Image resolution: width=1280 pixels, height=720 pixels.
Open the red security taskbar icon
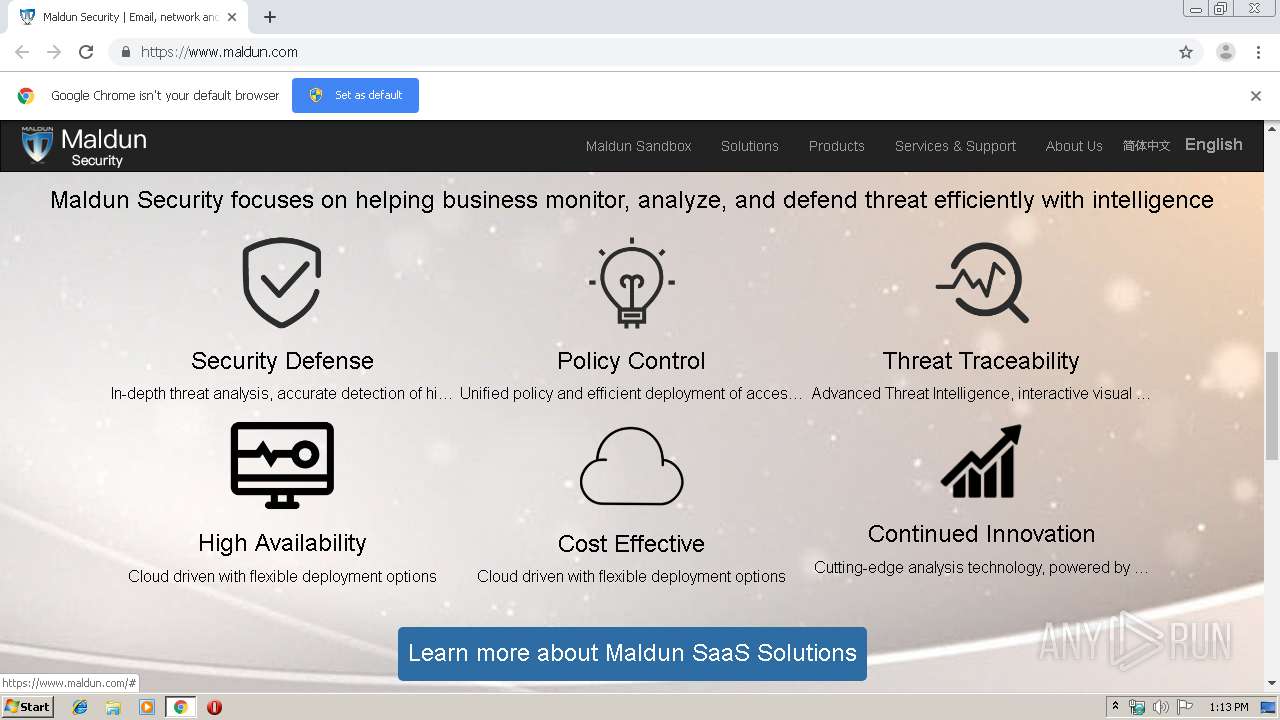(x=214, y=707)
